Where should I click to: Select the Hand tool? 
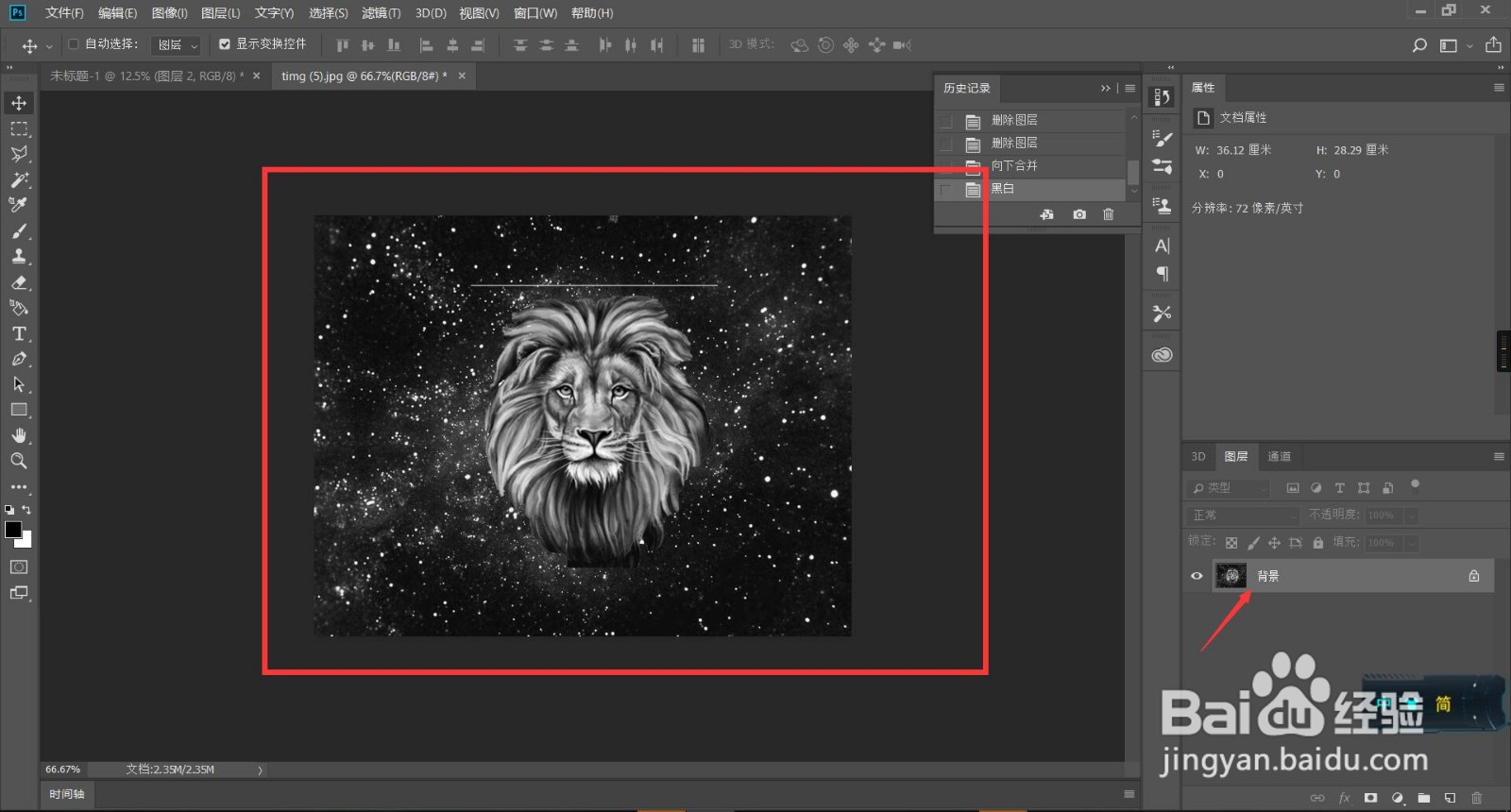coord(19,435)
